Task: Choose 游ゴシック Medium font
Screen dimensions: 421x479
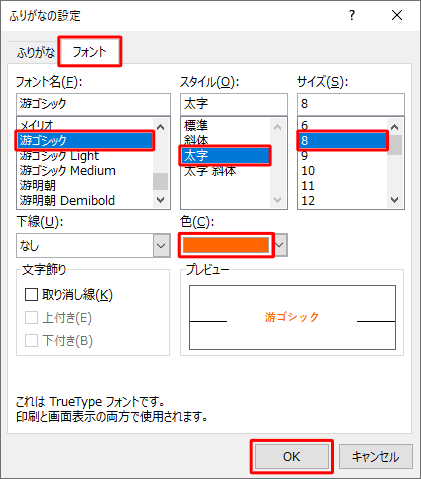Action: [85, 171]
